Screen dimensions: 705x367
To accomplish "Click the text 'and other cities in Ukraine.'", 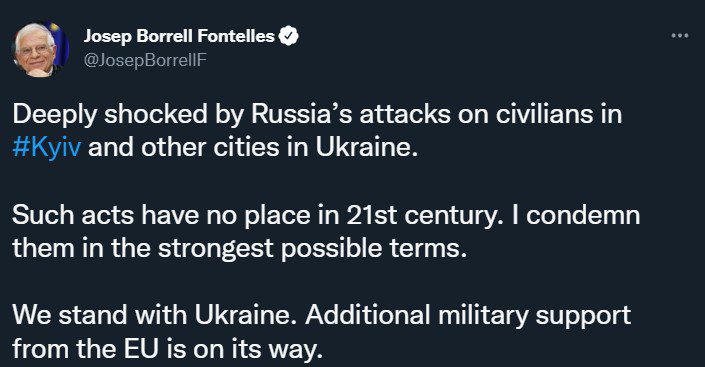I will click(x=253, y=147).
